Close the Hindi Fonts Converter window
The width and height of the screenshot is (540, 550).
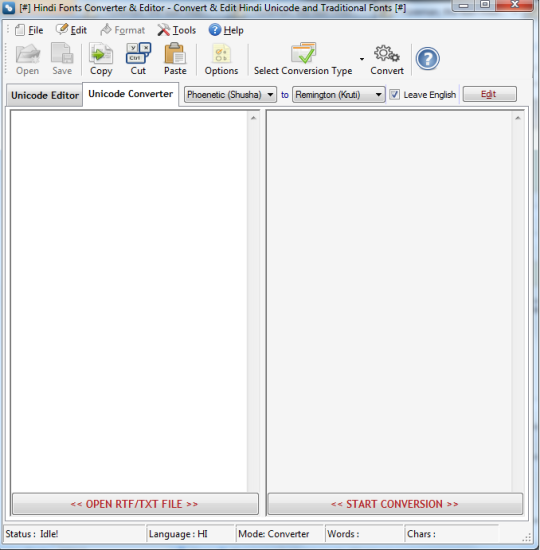click(x=514, y=5)
